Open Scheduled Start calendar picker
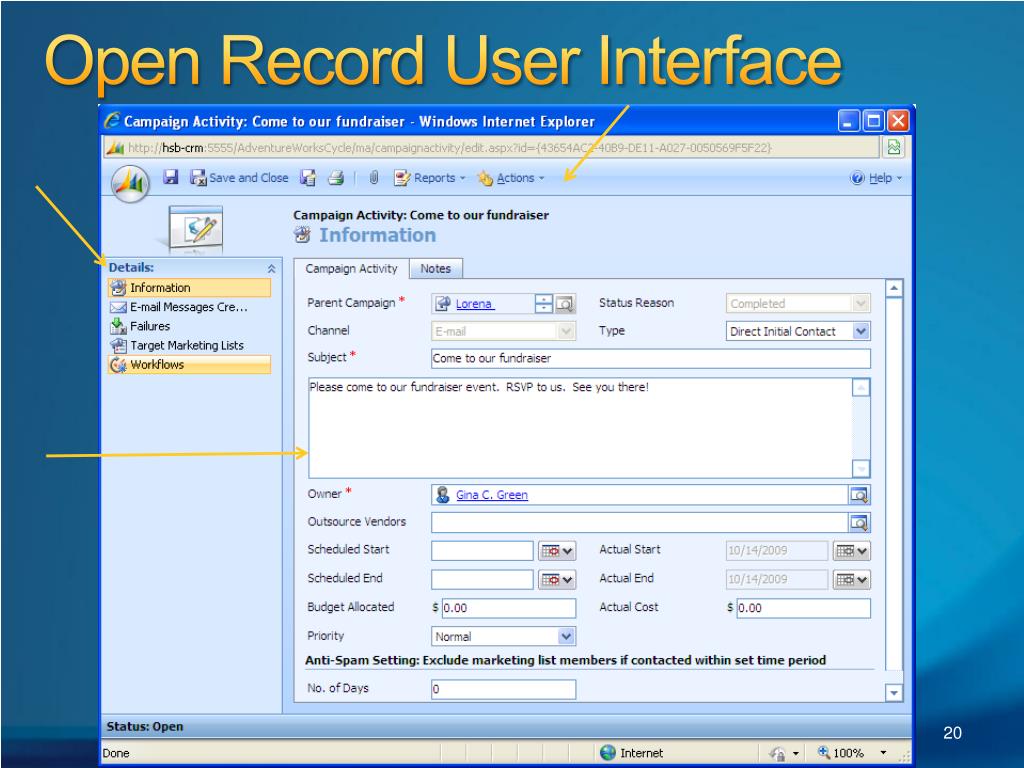Image resolution: width=1024 pixels, height=768 pixels. tap(557, 551)
